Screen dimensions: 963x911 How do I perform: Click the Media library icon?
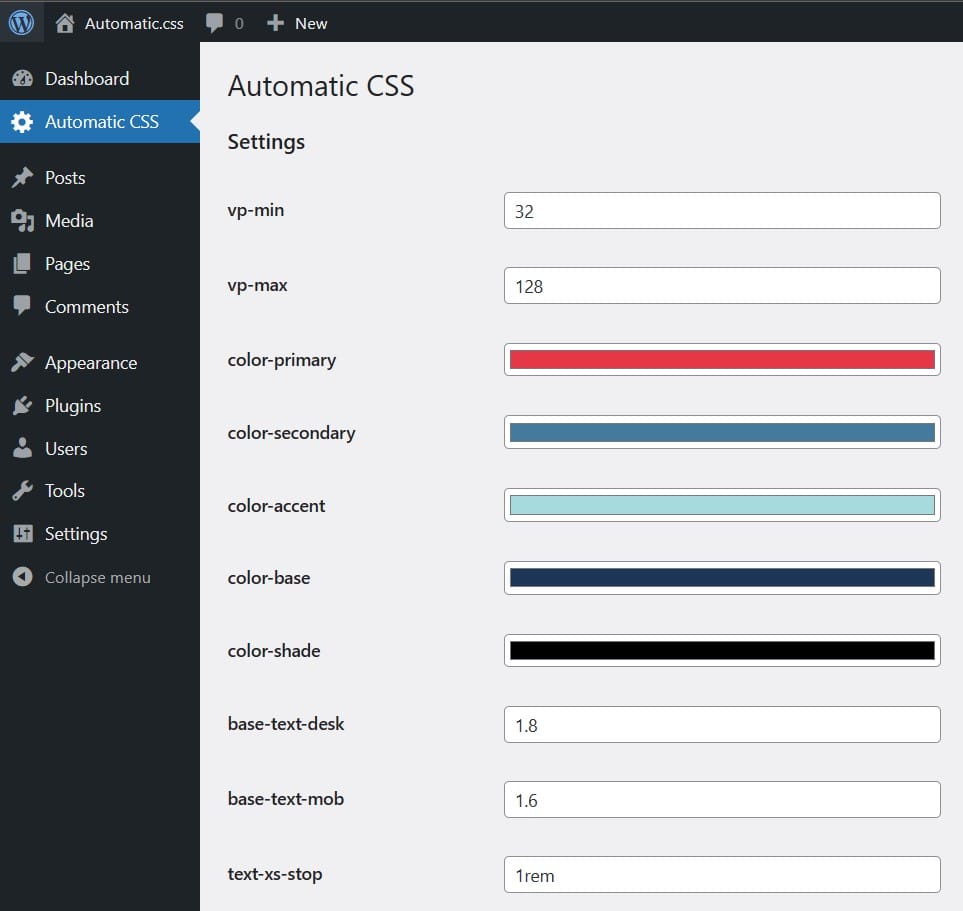(x=22, y=221)
